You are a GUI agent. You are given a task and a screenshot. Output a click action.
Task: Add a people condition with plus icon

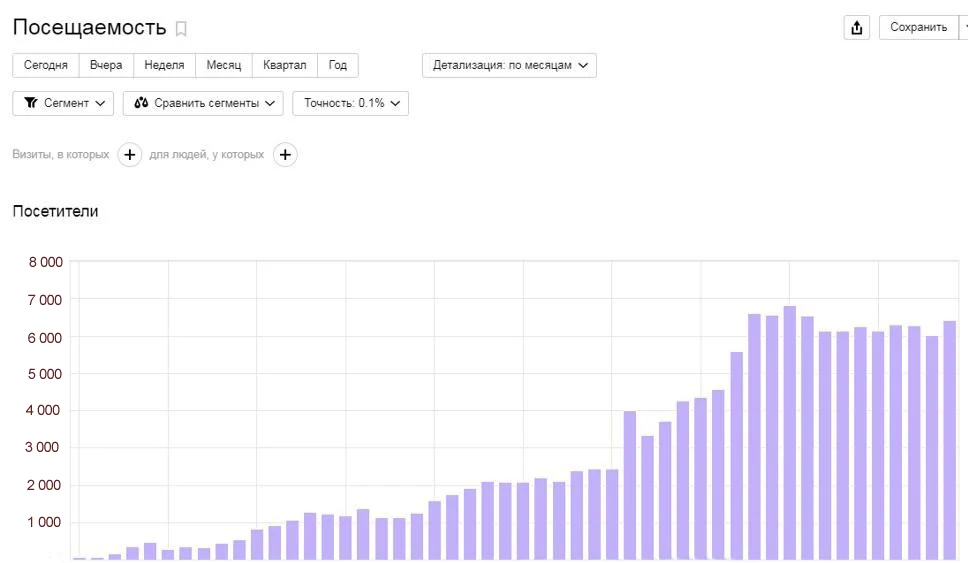click(x=285, y=155)
